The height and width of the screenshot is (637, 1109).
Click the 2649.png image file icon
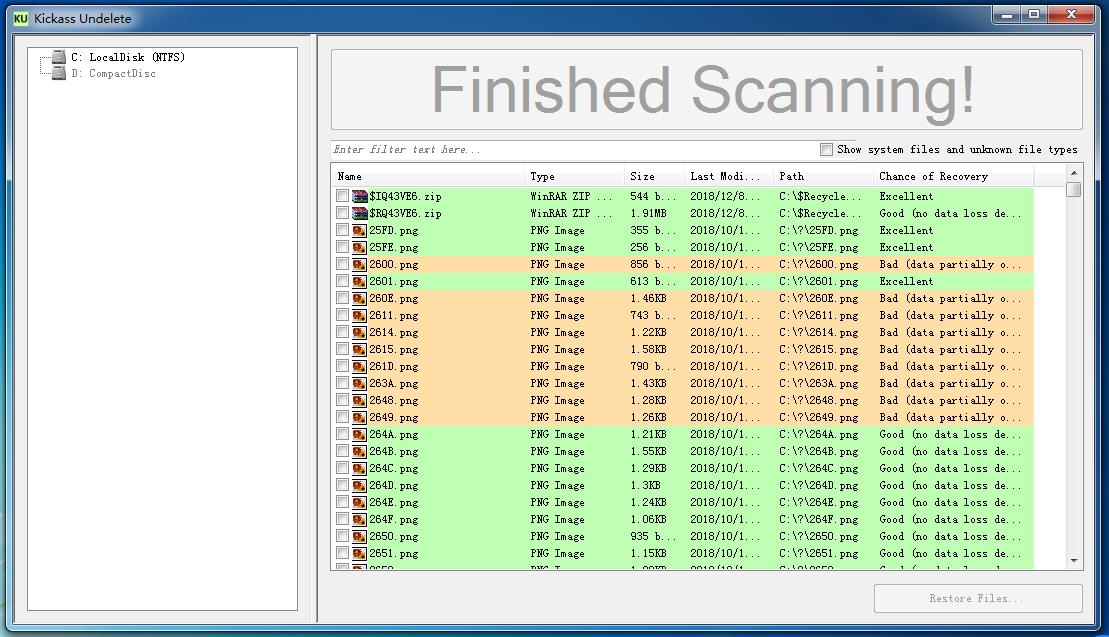tap(360, 417)
